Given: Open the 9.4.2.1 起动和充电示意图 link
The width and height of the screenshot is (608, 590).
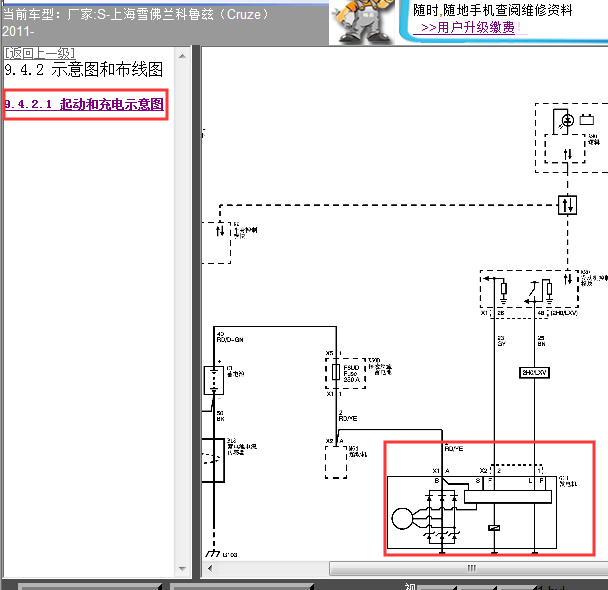Looking at the screenshot, I should pyautogui.click(x=84, y=104).
